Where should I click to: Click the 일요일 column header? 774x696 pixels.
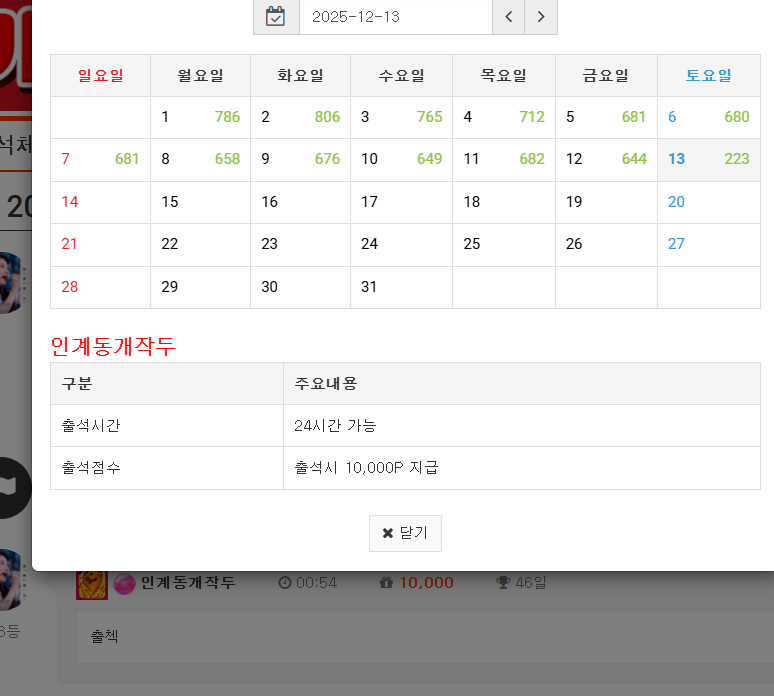(x=100, y=76)
